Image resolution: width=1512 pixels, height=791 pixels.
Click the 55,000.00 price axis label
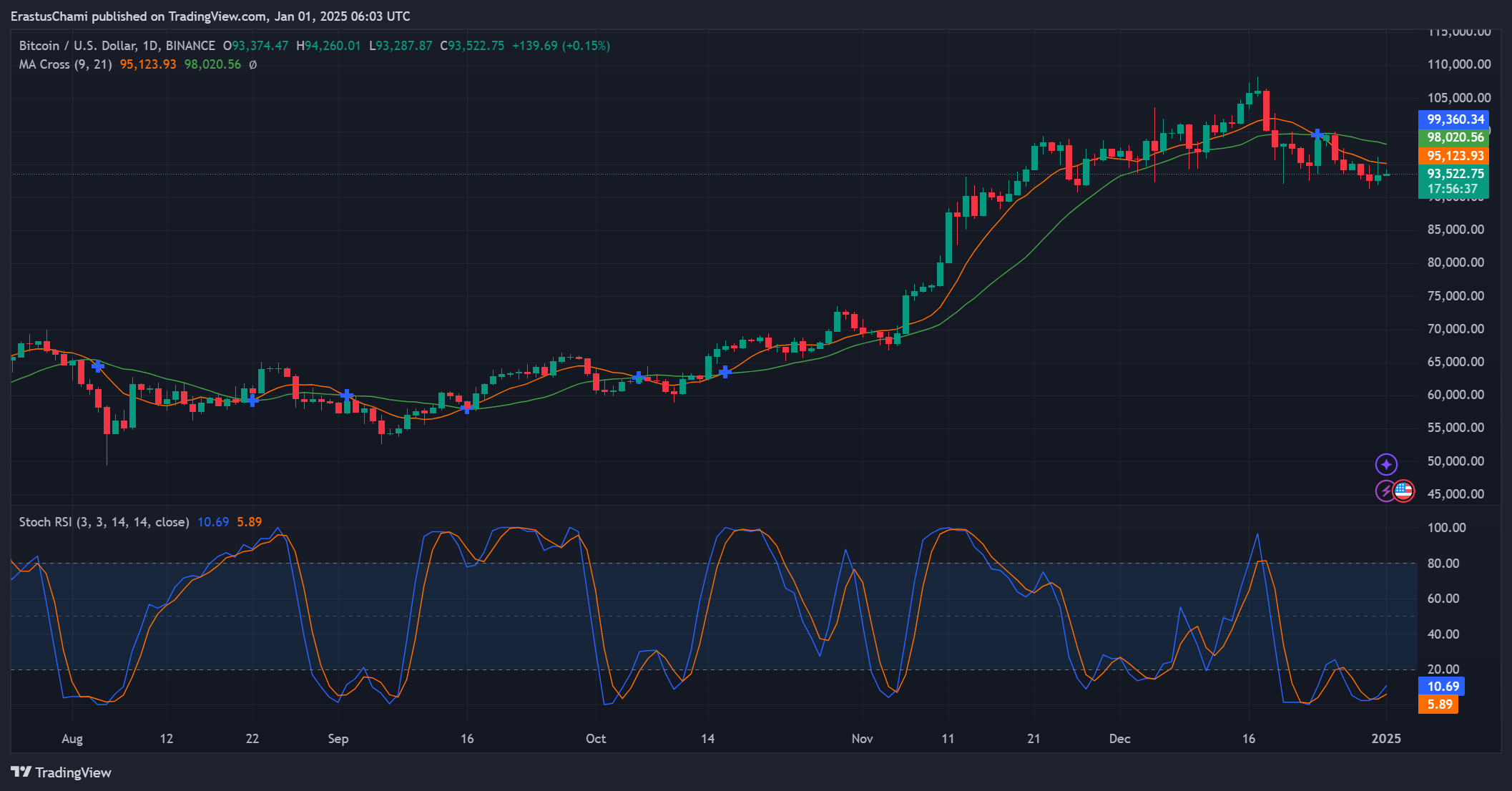[1455, 428]
